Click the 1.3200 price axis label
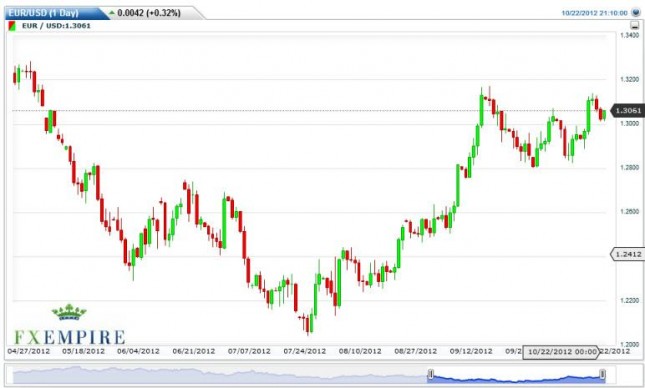Image resolution: width=645 pixels, height=388 pixels. click(x=629, y=79)
